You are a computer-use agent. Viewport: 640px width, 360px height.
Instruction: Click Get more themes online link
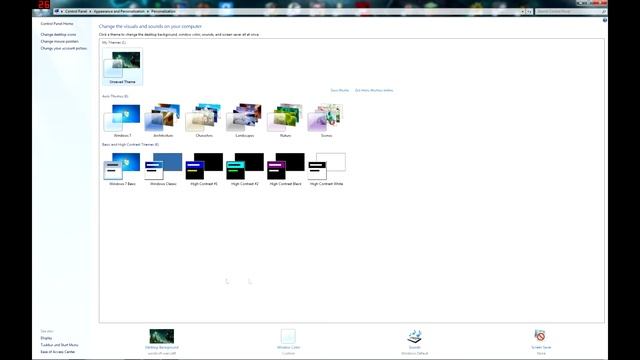[374, 90]
